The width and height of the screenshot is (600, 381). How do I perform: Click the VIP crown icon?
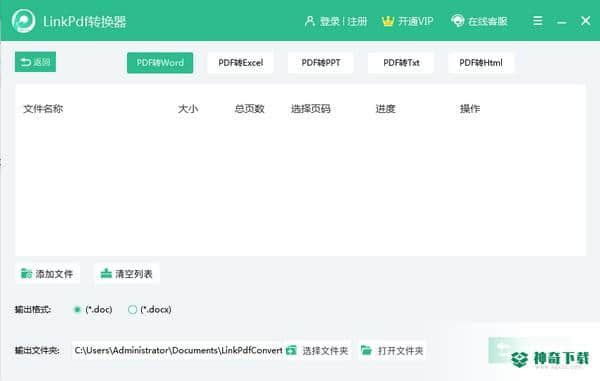[x=388, y=21]
